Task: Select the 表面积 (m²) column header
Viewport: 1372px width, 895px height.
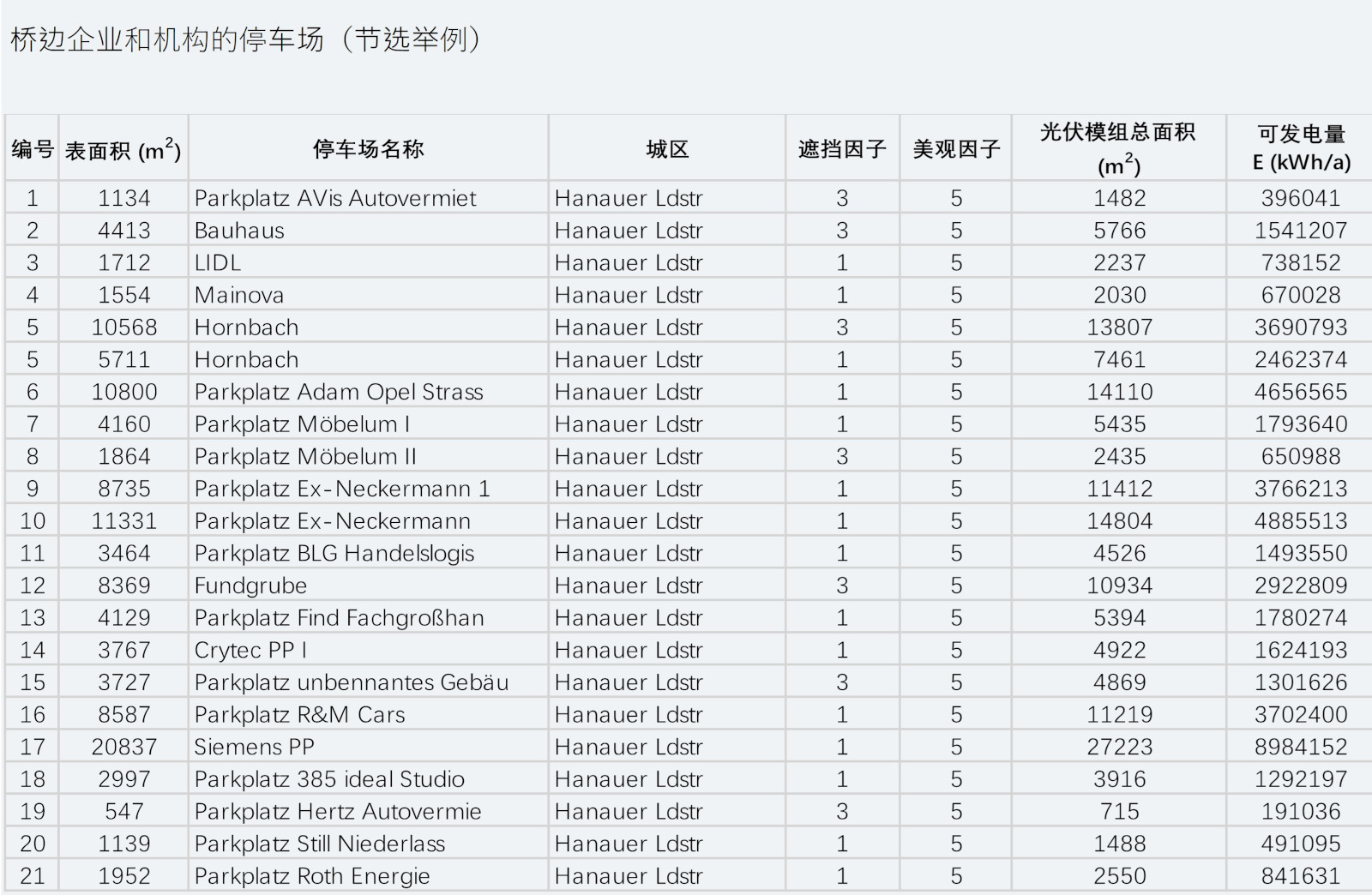Action: tap(123, 150)
